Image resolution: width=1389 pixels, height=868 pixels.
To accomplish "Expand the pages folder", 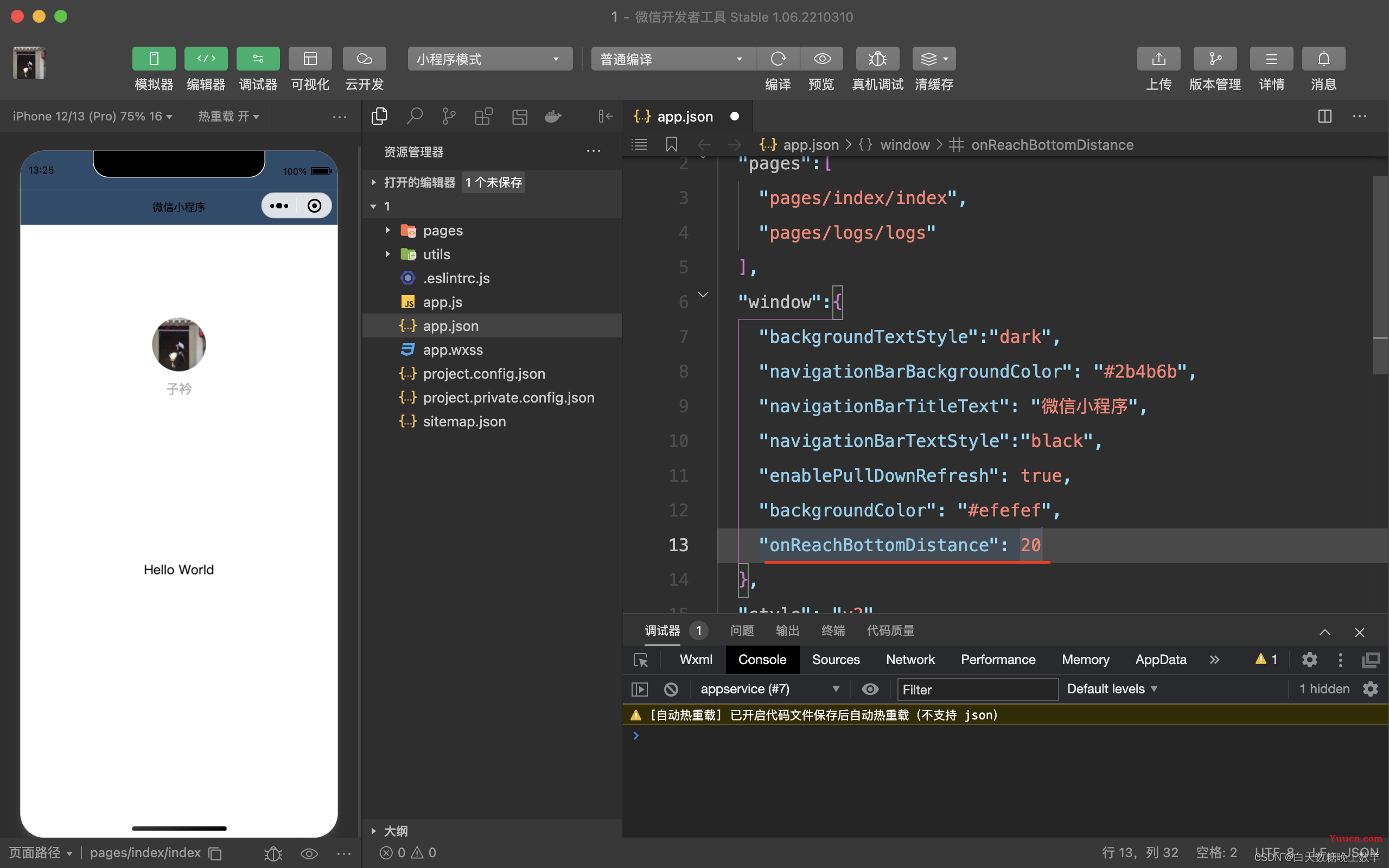I will pos(388,230).
